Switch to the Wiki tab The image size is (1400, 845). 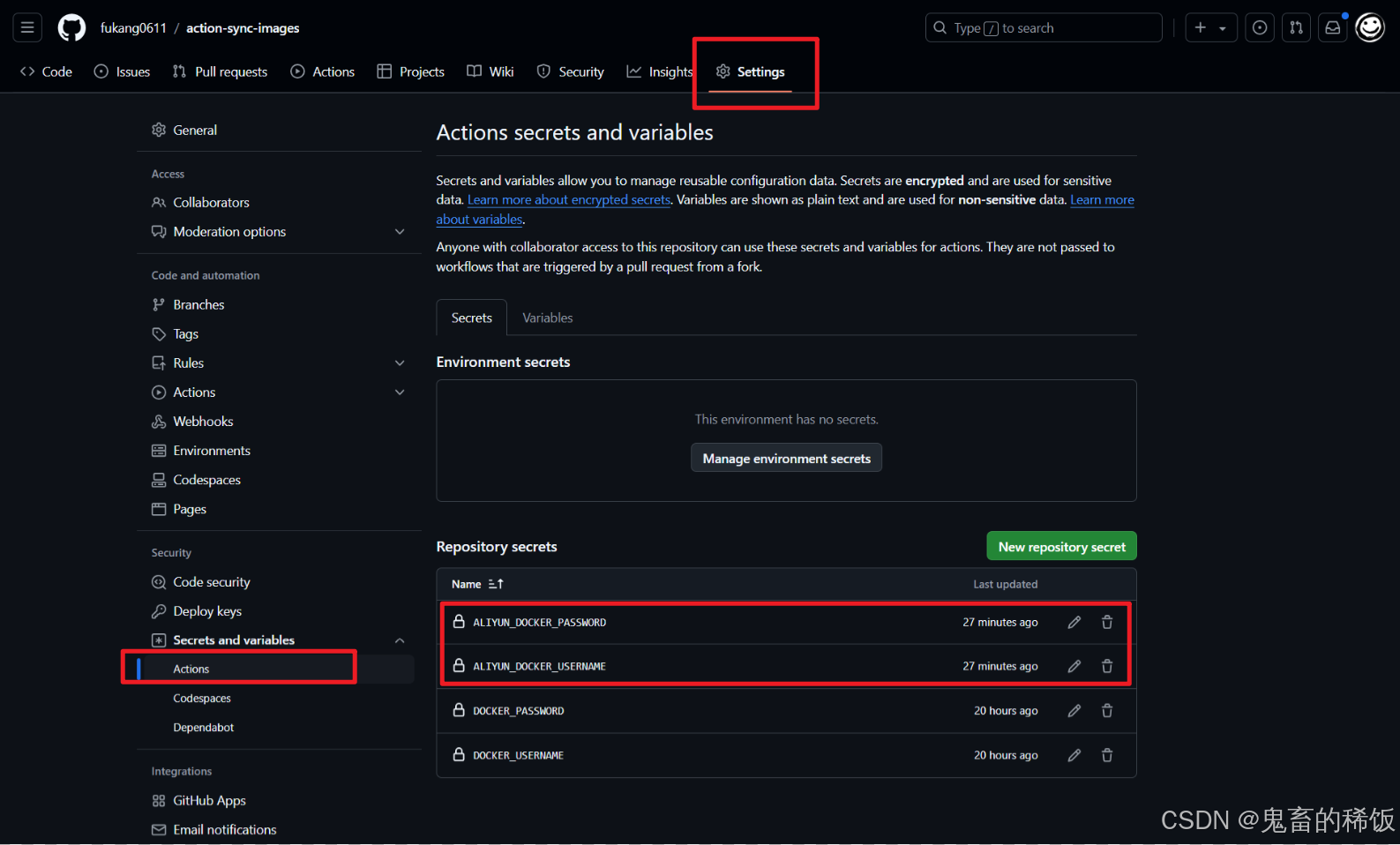coord(490,71)
